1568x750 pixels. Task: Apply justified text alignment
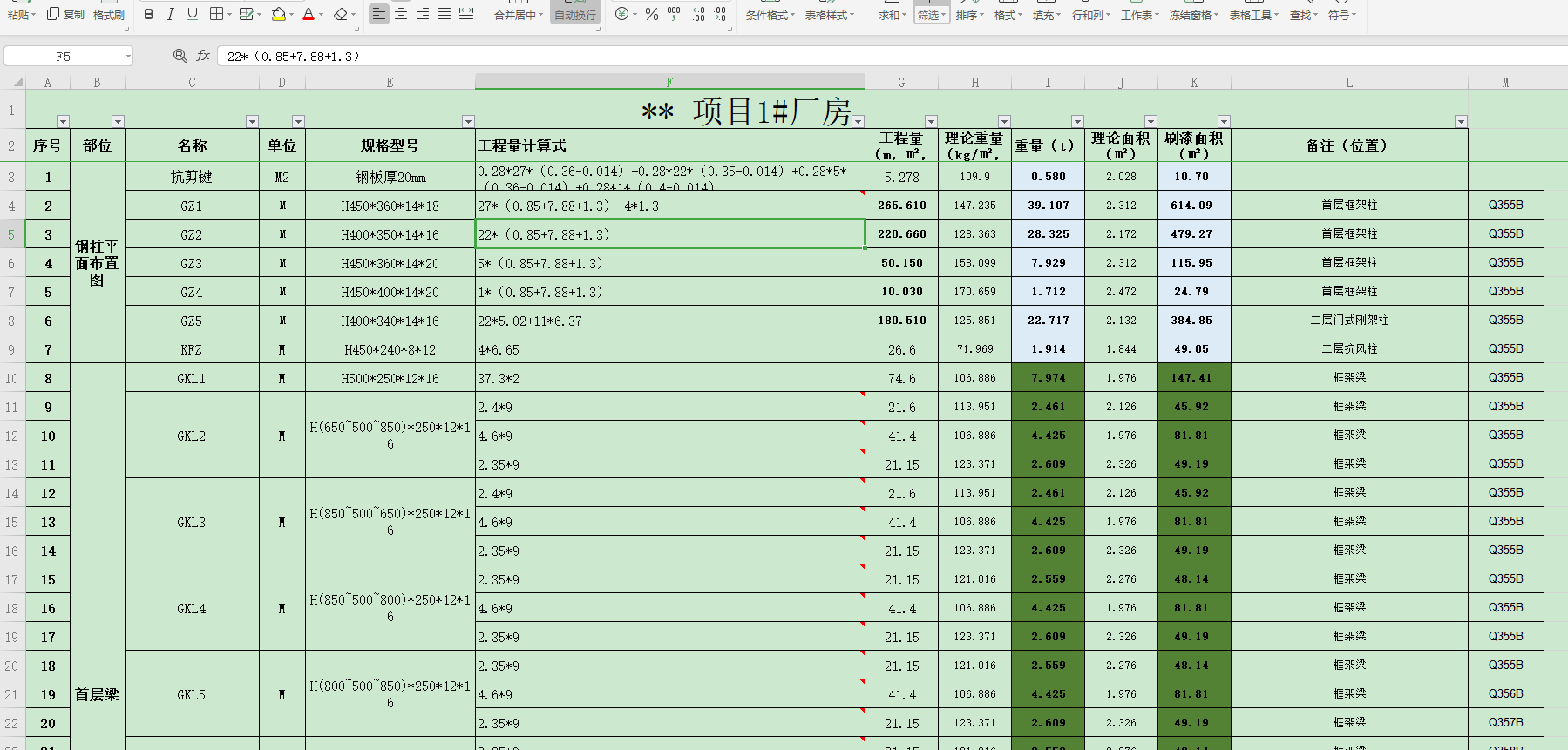(445, 14)
